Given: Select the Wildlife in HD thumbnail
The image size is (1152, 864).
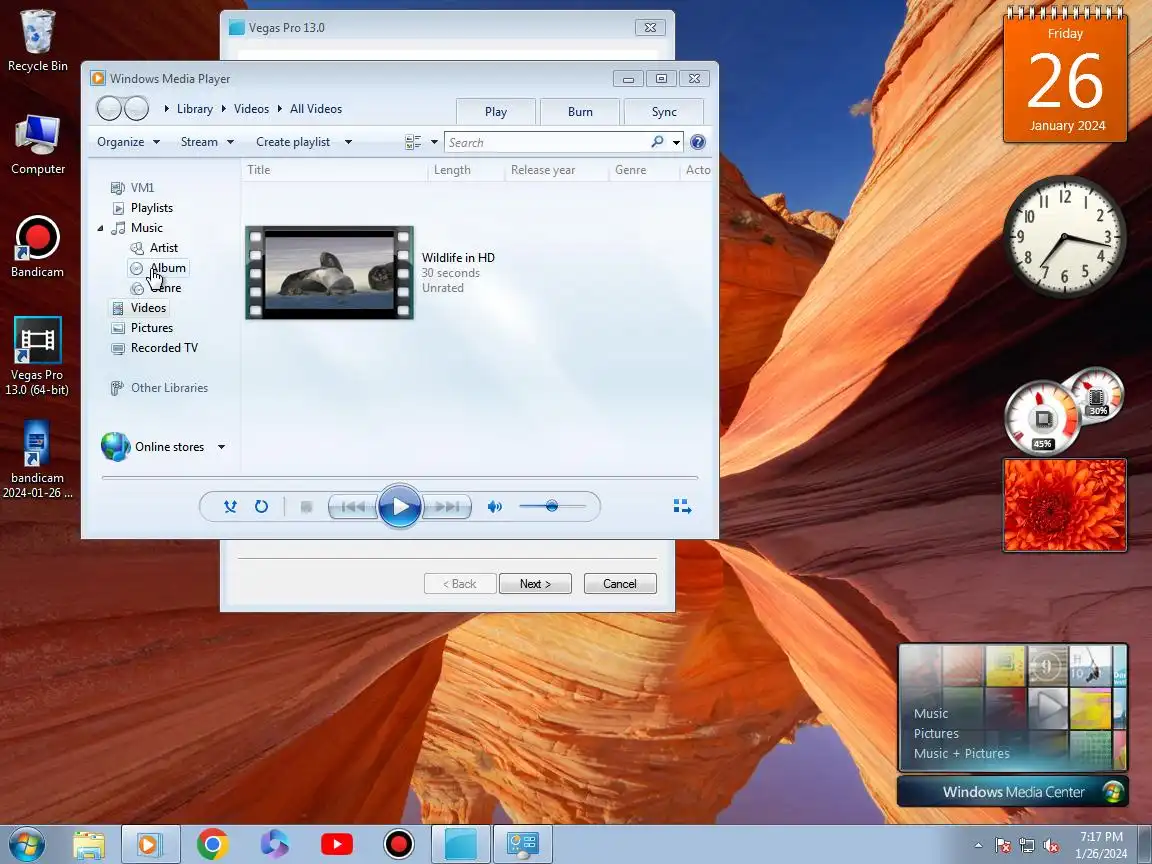Looking at the screenshot, I should coord(329,273).
